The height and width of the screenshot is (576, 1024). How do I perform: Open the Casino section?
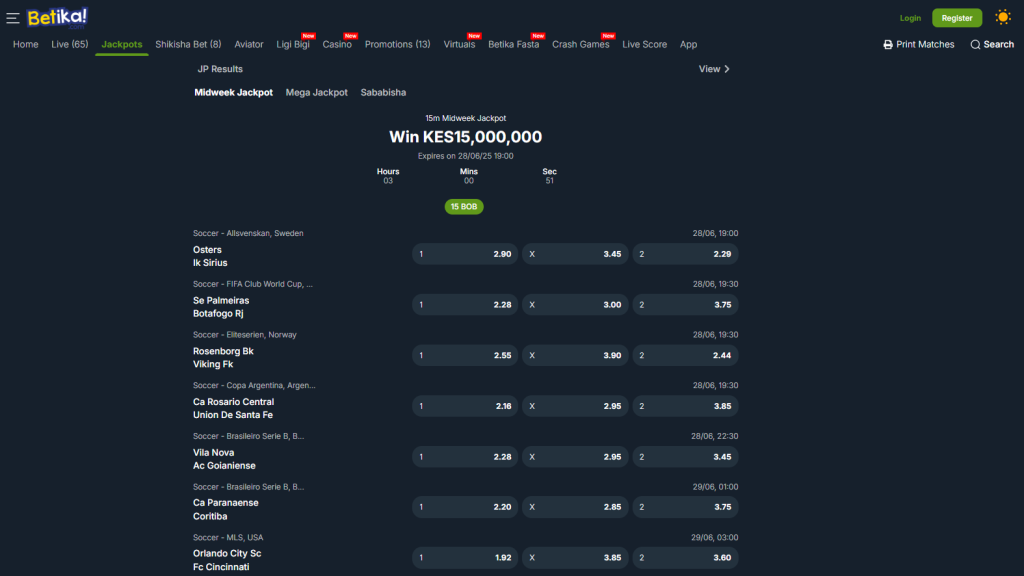[337, 44]
